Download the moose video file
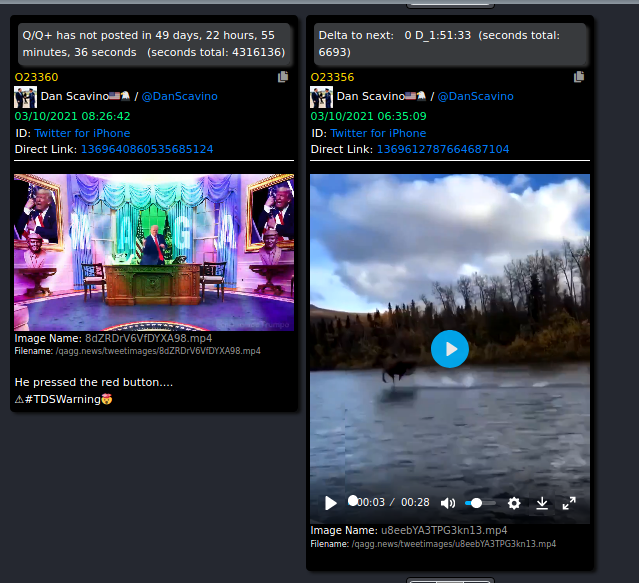The image size is (639, 583). [542, 503]
